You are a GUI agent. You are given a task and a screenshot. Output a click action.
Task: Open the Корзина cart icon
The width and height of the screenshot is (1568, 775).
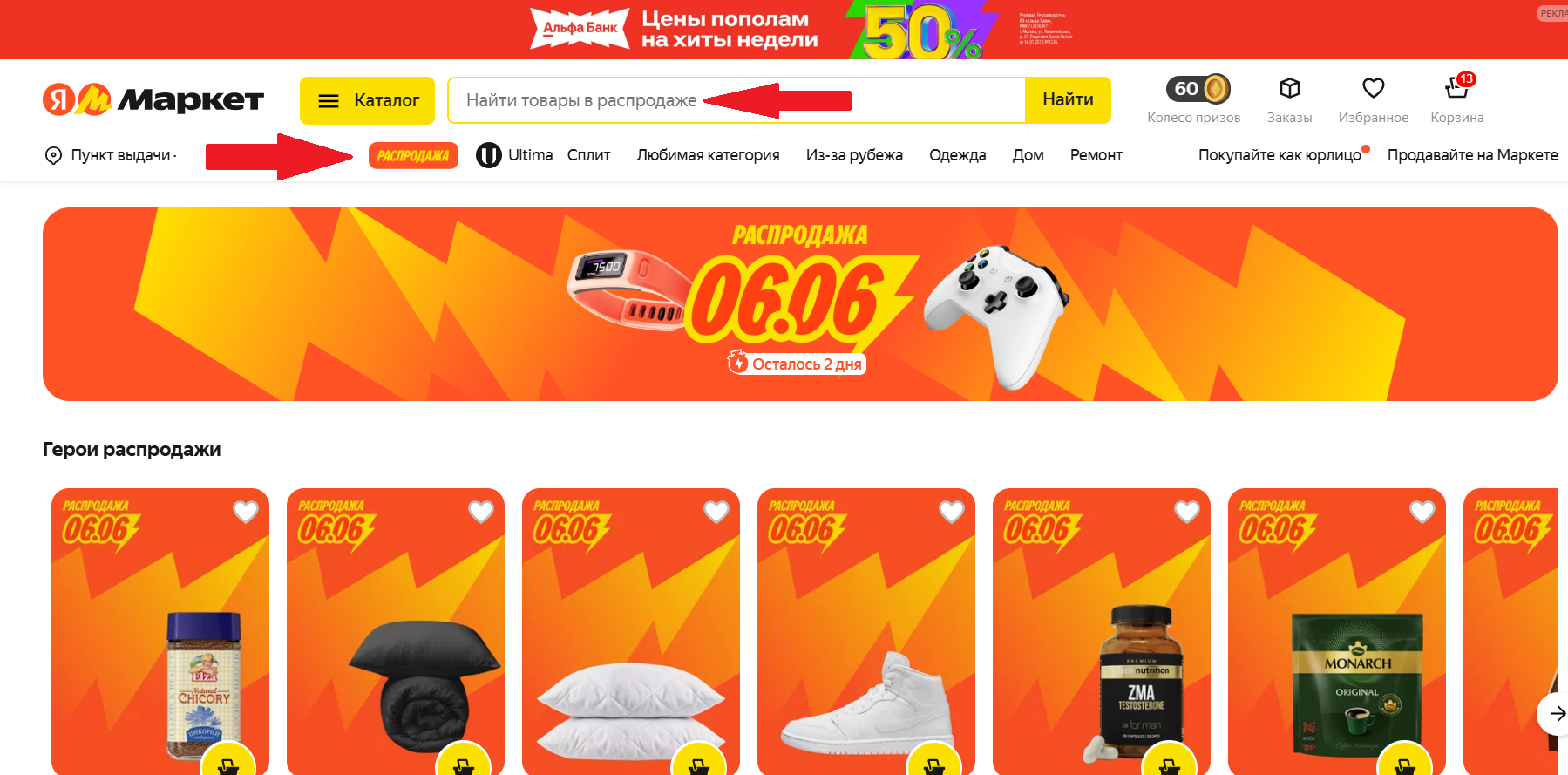point(1456,88)
